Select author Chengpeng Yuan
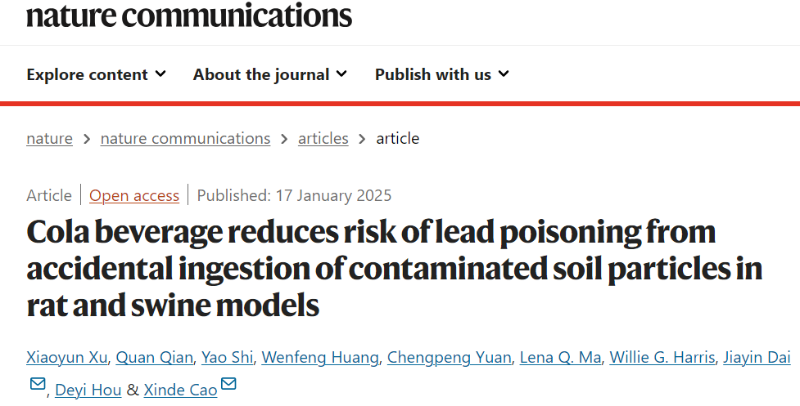Image resolution: width=800 pixels, height=406 pixels. coord(449,357)
